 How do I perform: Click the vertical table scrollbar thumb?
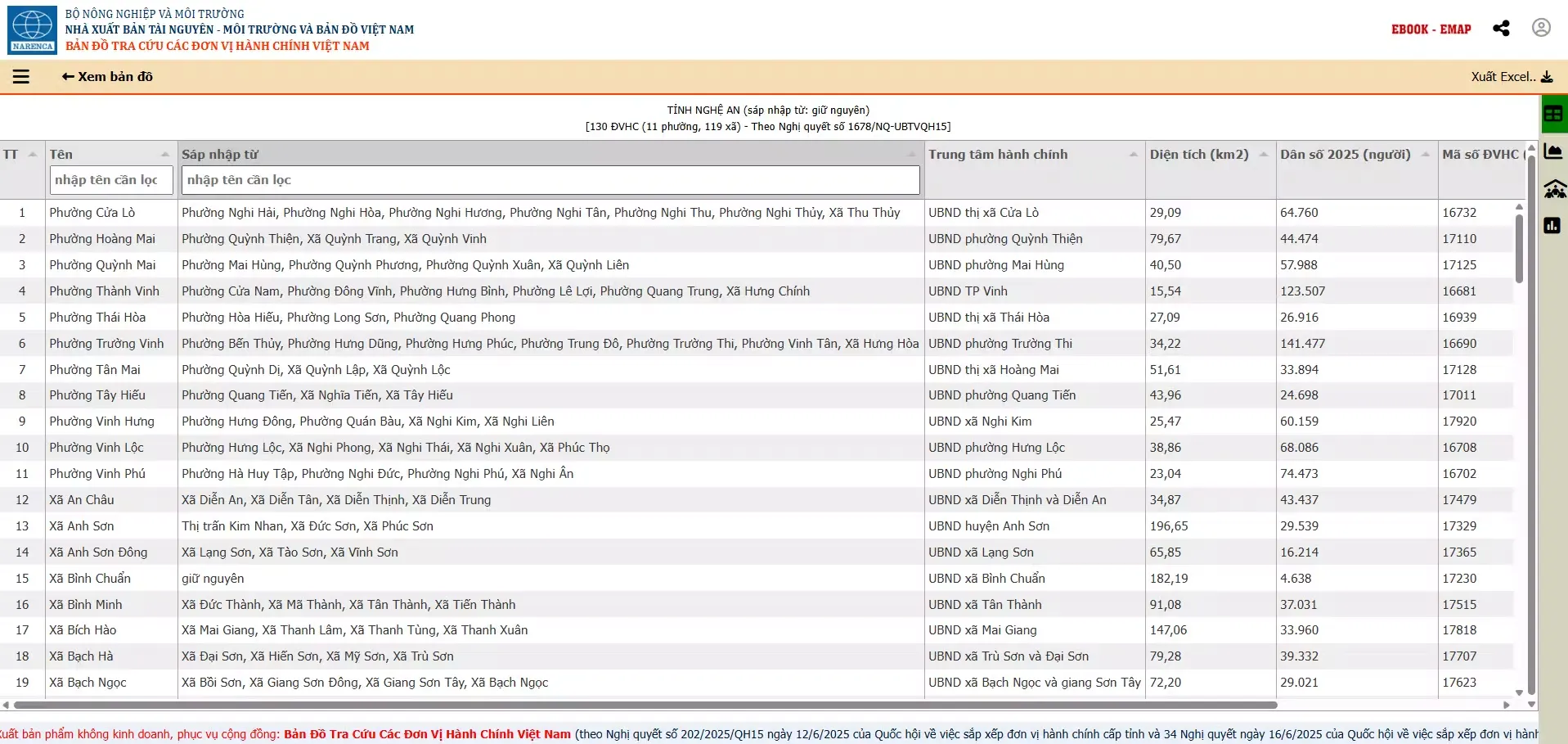(1520, 247)
